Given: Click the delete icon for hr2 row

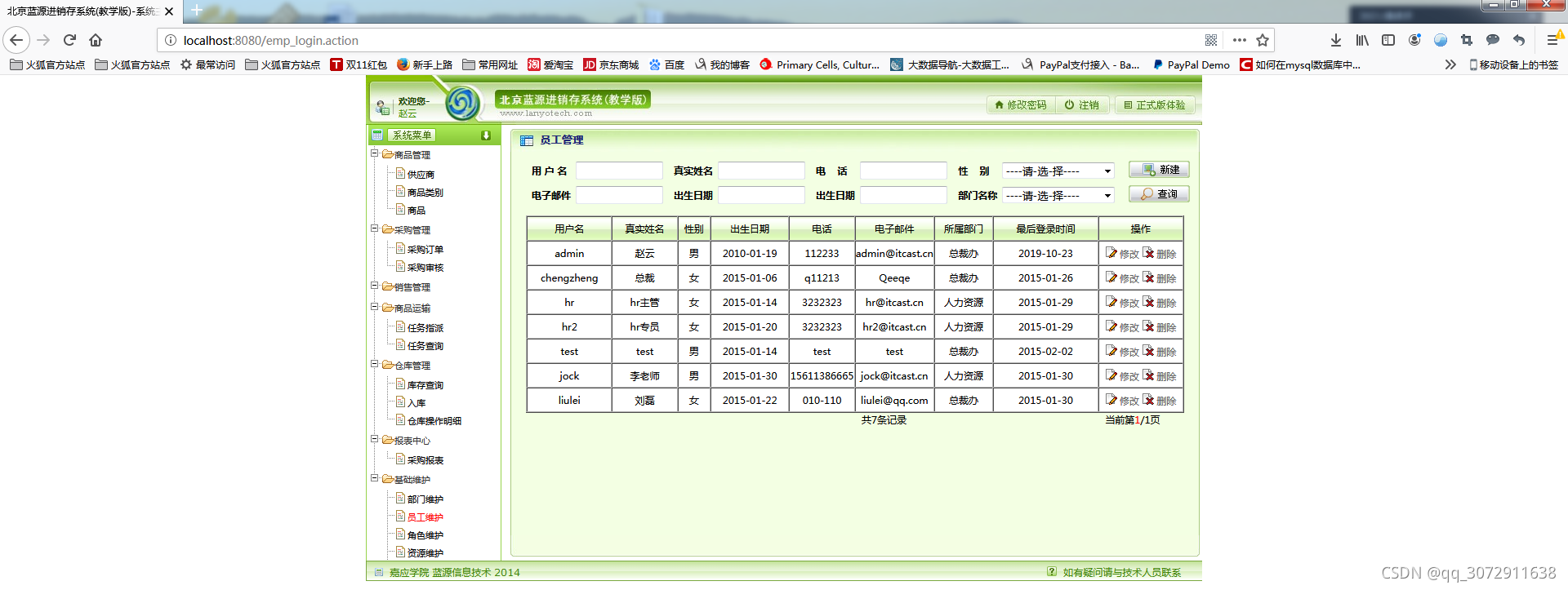Looking at the screenshot, I should pyautogui.click(x=1148, y=326).
